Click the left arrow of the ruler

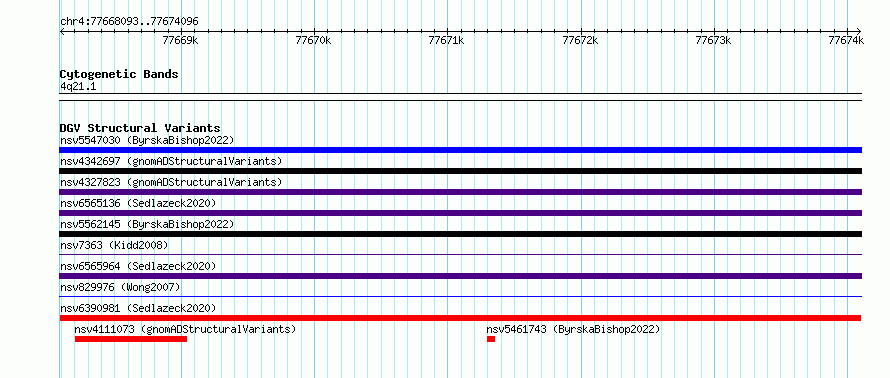coord(62,31)
